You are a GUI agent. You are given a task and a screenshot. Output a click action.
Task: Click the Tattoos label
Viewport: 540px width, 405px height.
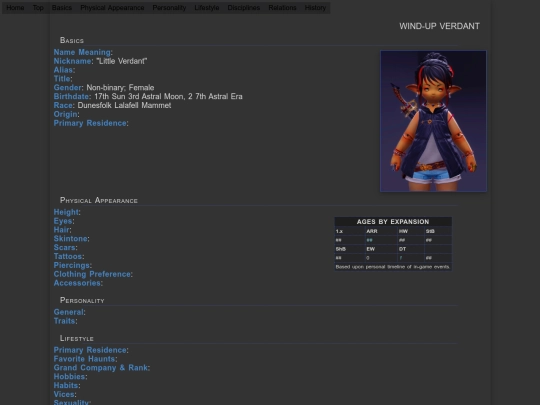(68, 257)
